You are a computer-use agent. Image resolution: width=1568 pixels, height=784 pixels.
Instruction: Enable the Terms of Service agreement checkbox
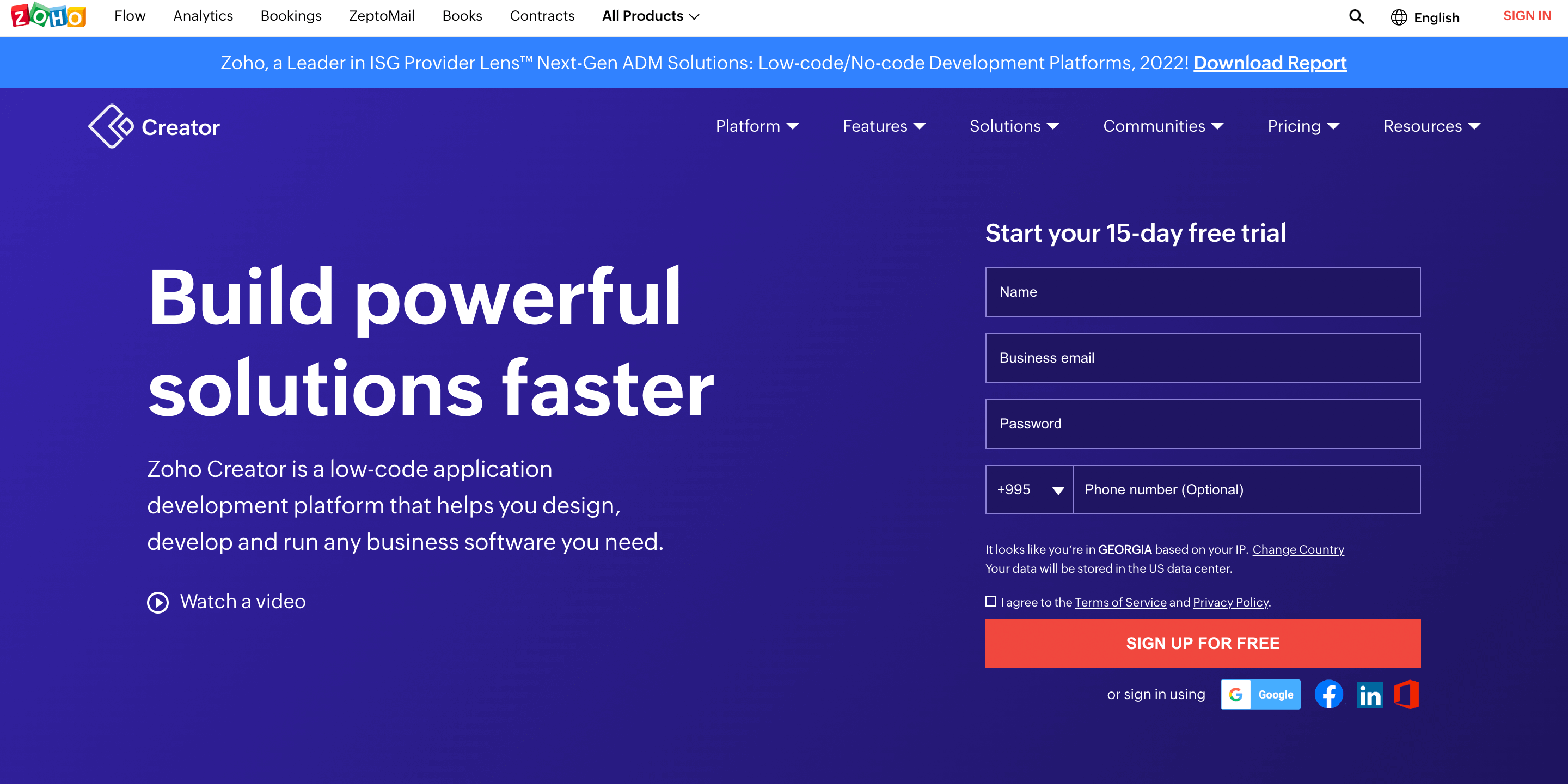(x=991, y=601)
